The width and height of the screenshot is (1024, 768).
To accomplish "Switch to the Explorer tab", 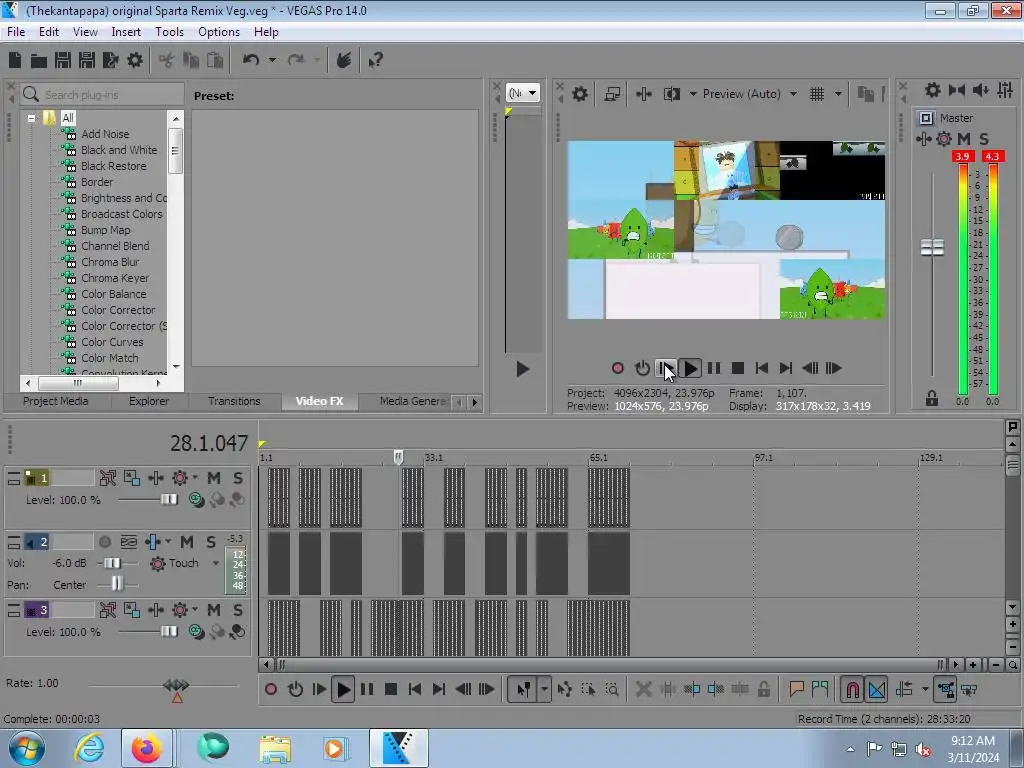I will [149, 401].
